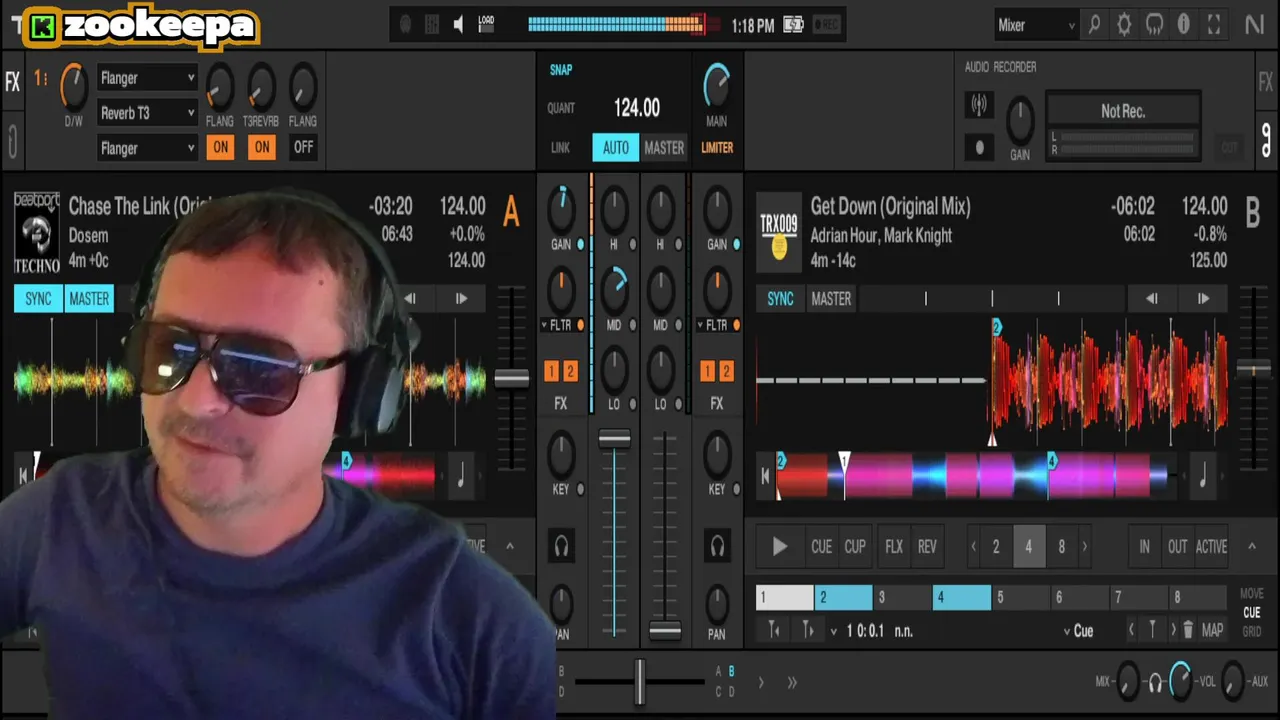Select empty hotcue slot 5

coord(1020,597)
